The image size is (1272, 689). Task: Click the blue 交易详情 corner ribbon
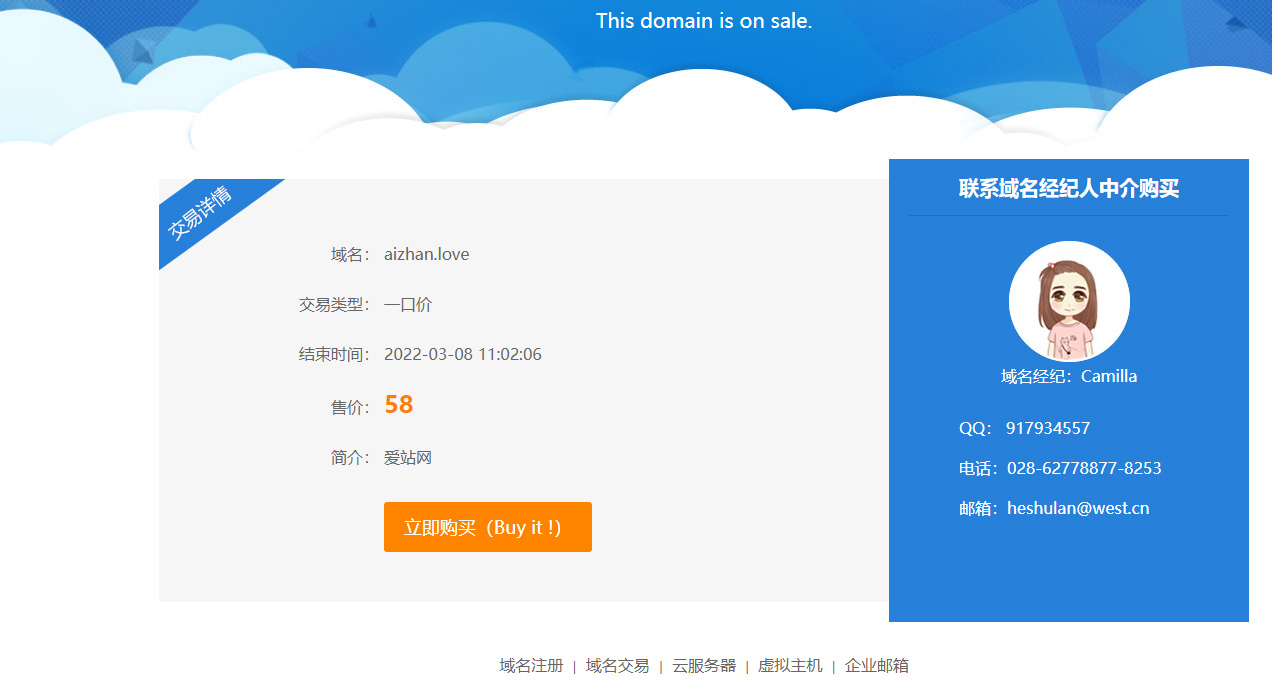click(x=203, y=212)
